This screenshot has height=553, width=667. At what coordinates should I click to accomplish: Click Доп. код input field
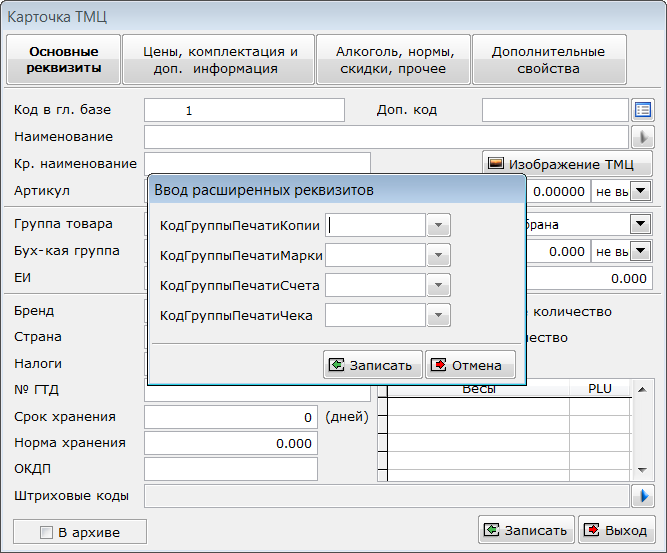click(x=555, y=110)
